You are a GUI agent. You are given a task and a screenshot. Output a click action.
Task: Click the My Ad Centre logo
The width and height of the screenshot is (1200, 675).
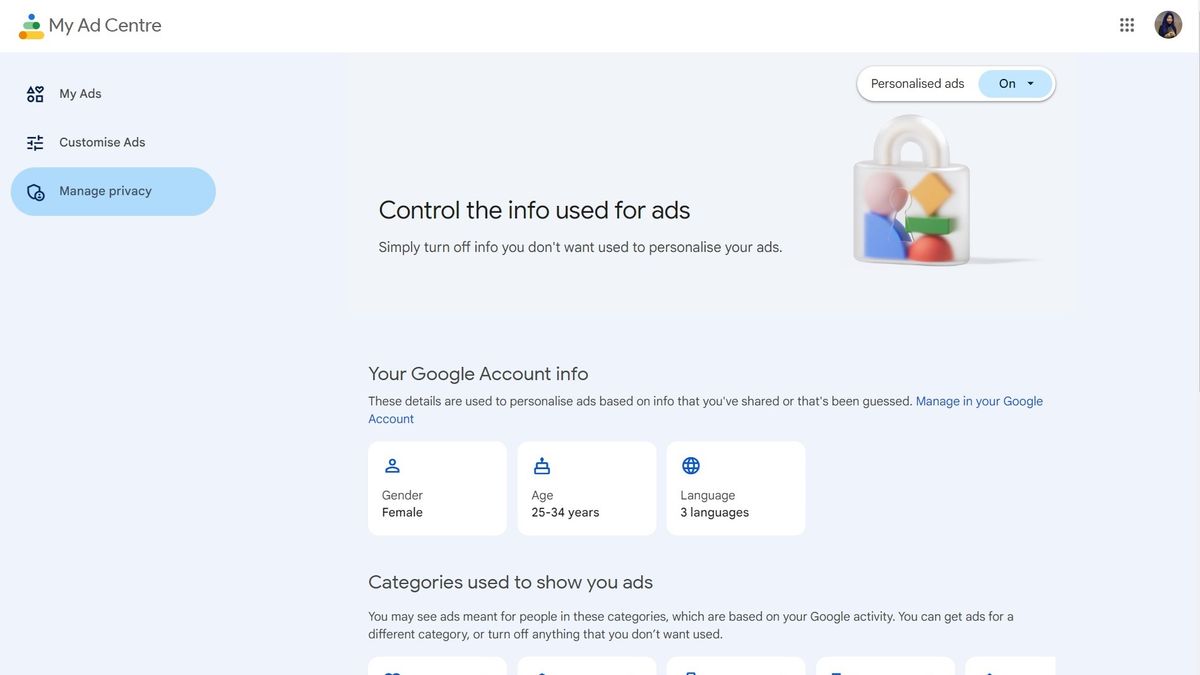coord(31,22)
